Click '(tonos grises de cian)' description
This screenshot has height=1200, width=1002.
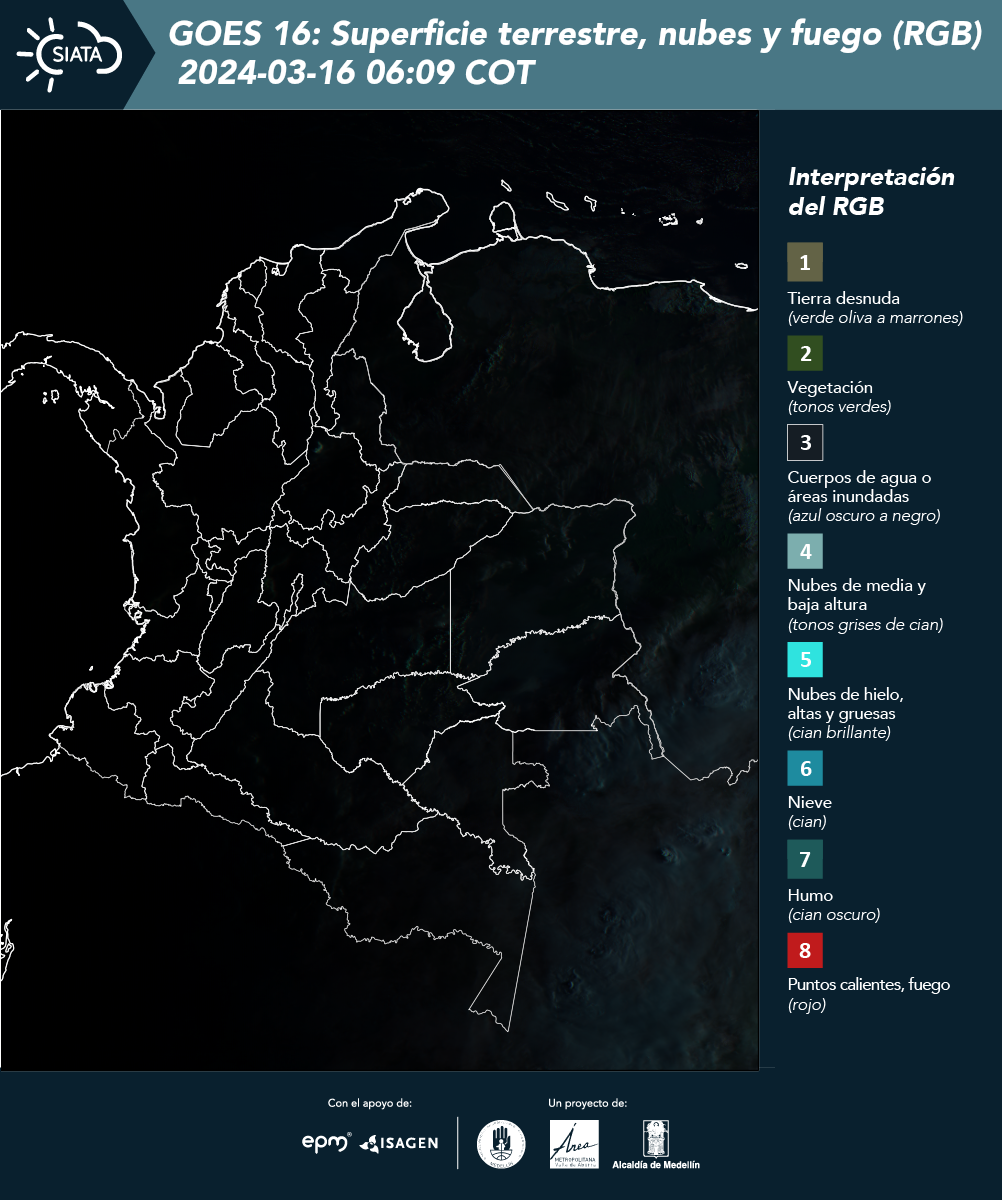point(865,625)
